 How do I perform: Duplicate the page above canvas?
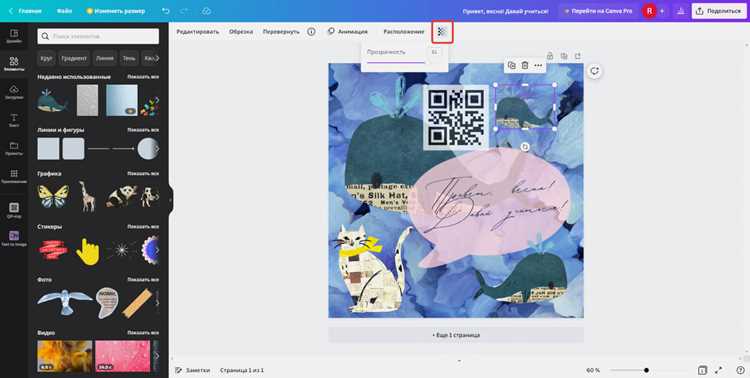(564, 56)
